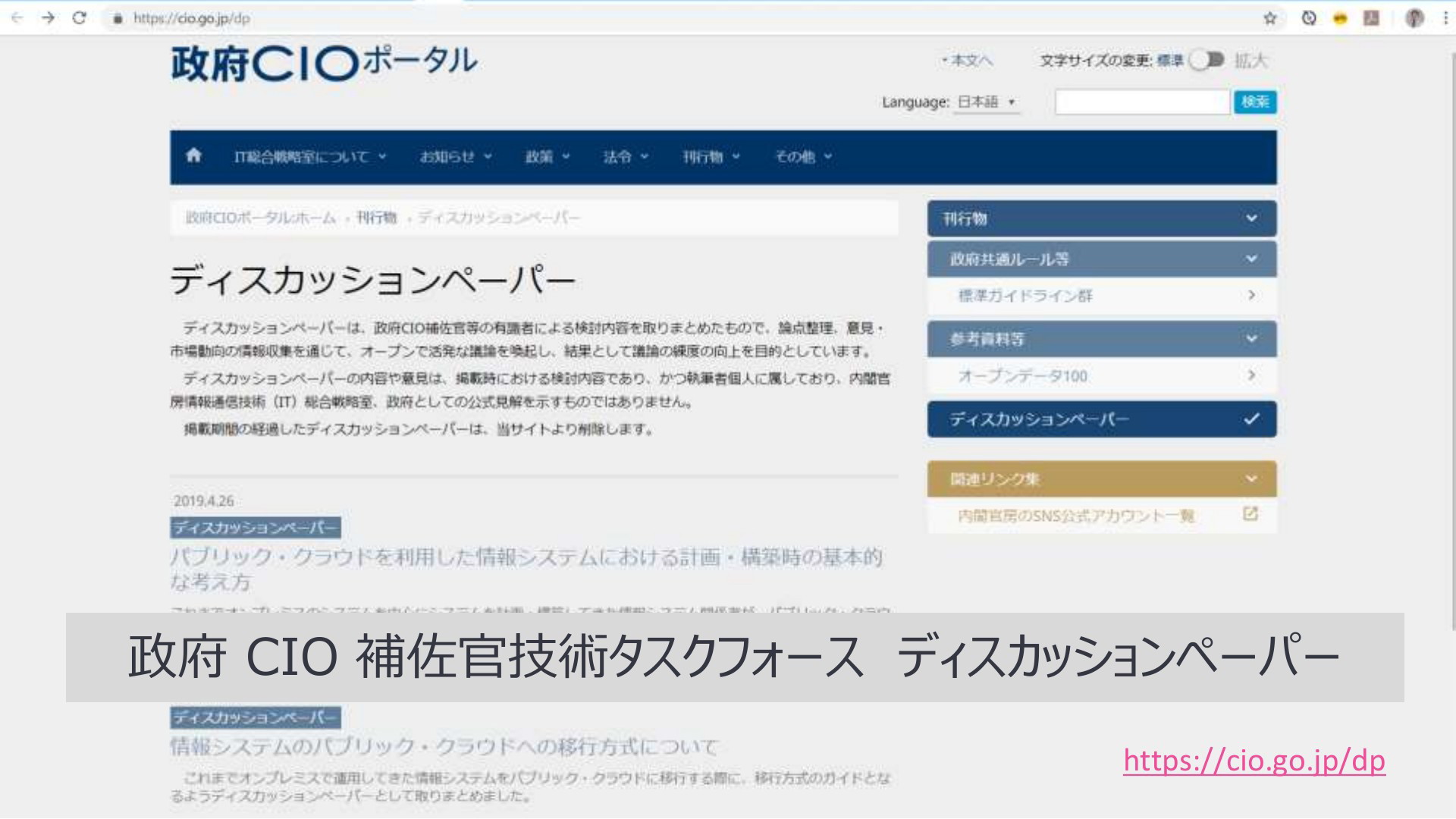1456x819 pixels.
Task: Open article 情報システムのパブリック・クラウドへの移行方式について
Action: click(444, 747)
